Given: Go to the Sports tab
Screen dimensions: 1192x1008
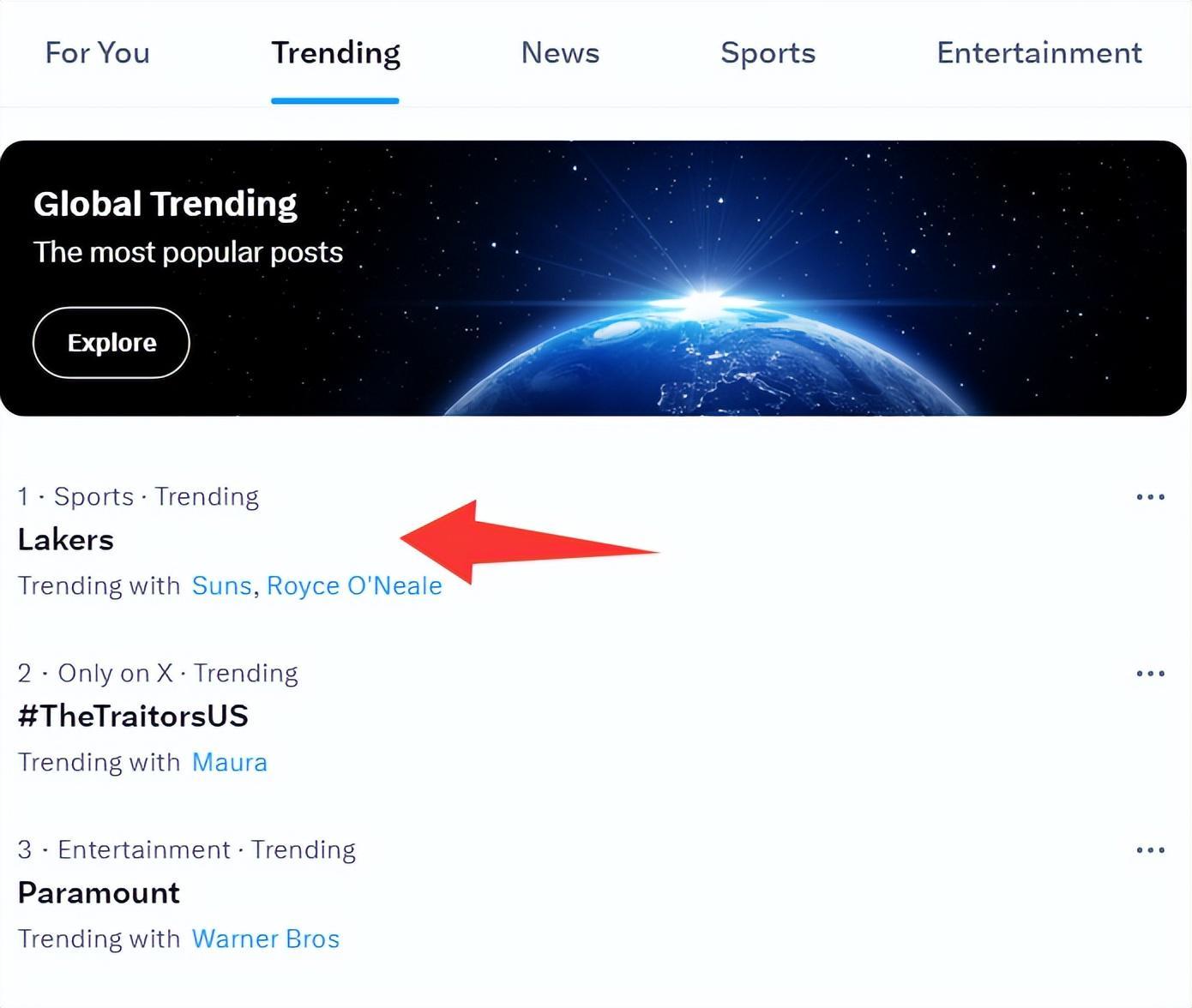Looking at the screenshot, I should pyautogui.click(x=768, y=53).
